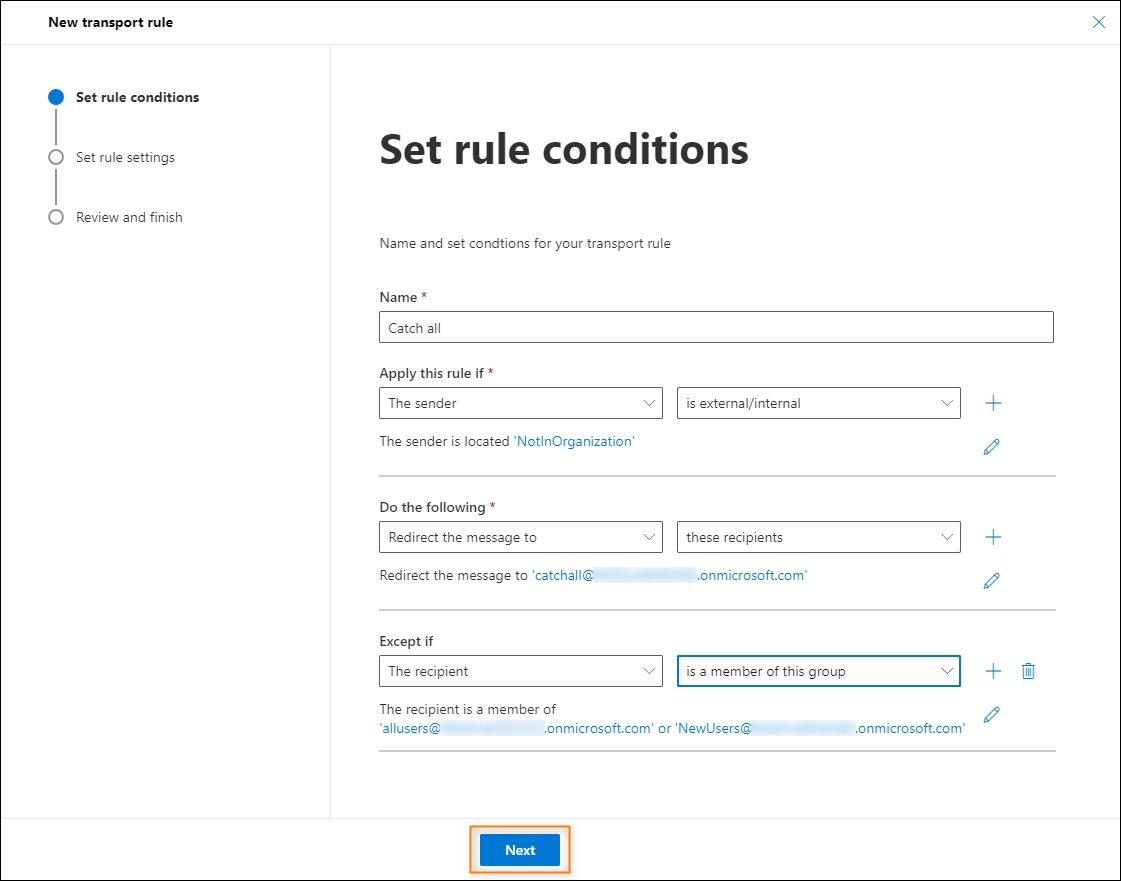
Task: Open the NewUsers group address link
Action: (820, 728)
